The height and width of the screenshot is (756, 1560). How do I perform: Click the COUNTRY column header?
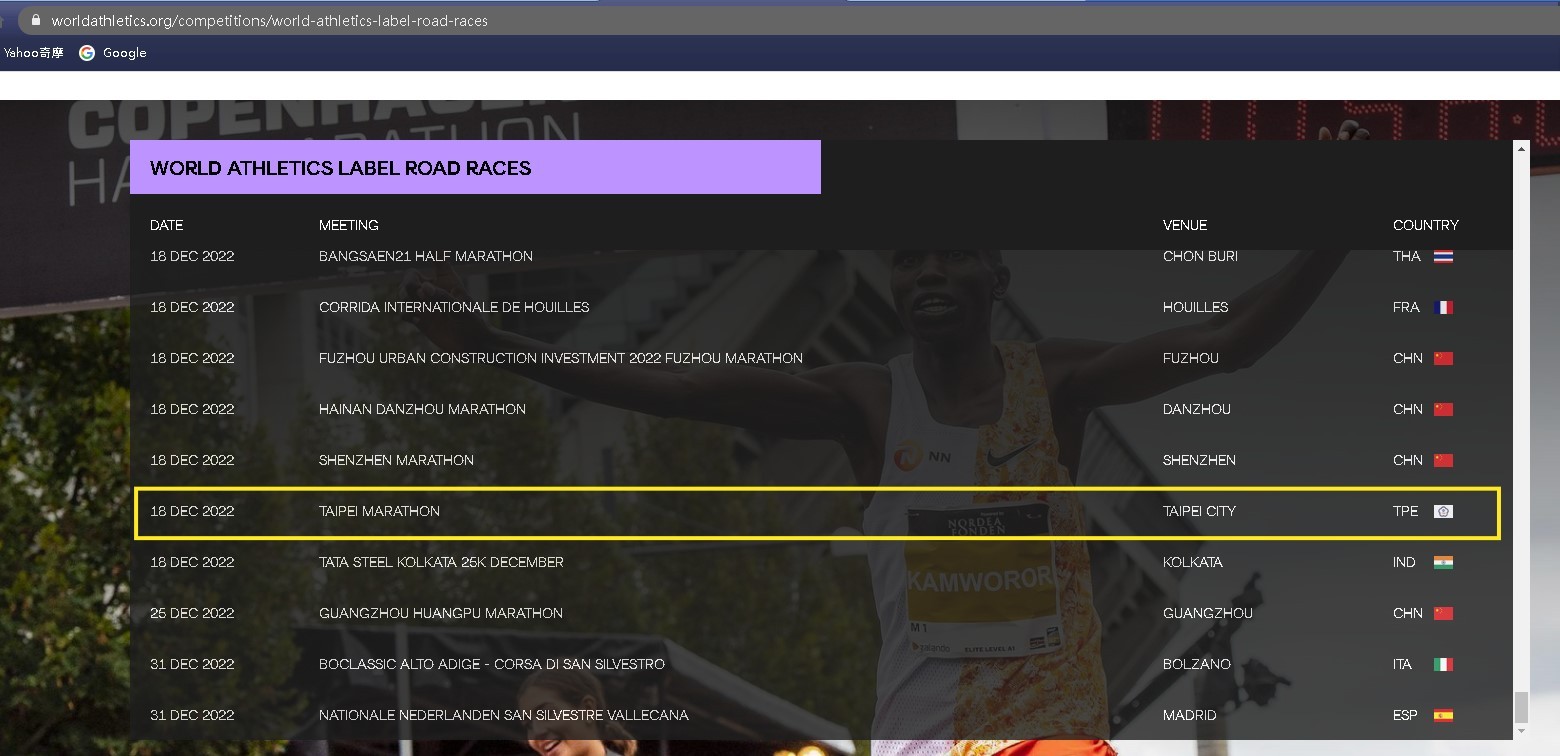click(x=1426, y=225)
